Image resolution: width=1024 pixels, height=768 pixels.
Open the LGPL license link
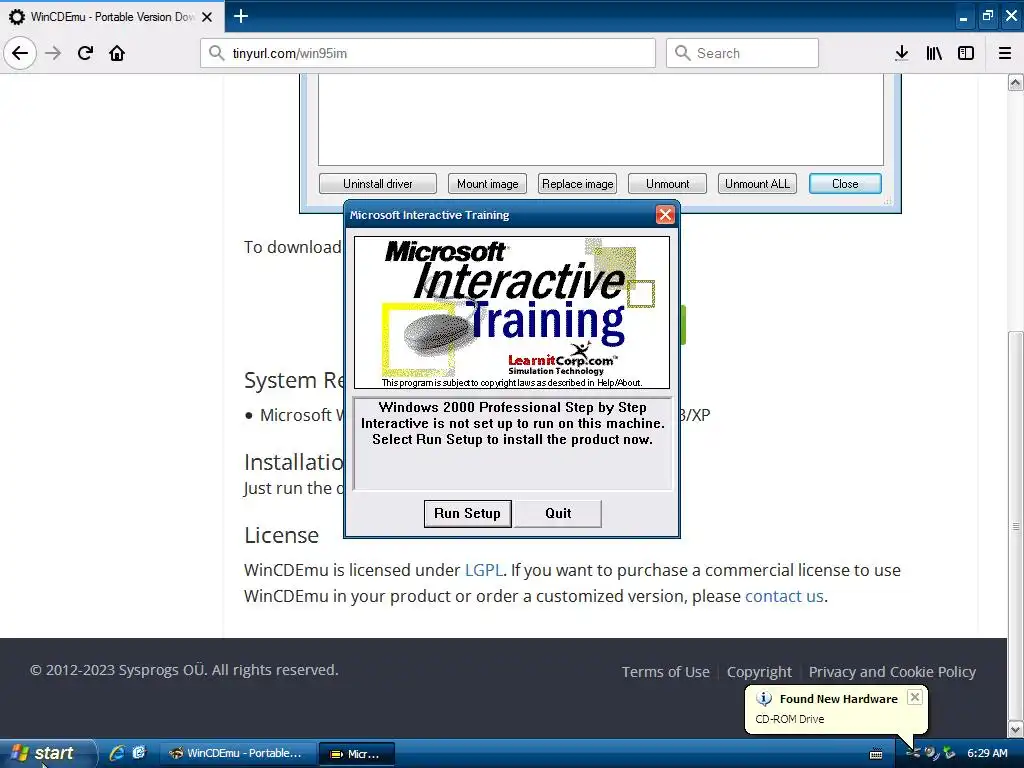point(484,570)
